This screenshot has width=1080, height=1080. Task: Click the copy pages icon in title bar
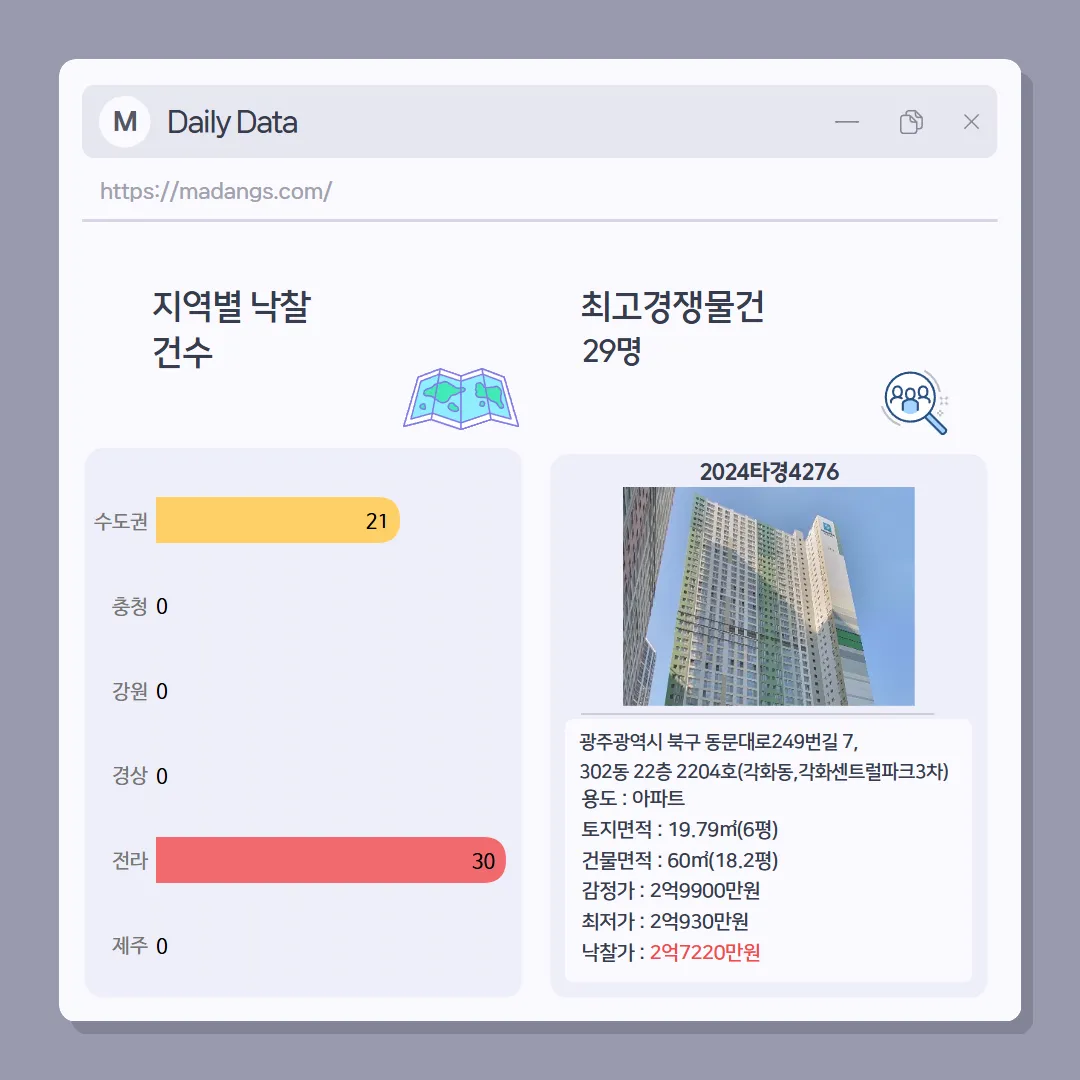(x=911, y=122)
